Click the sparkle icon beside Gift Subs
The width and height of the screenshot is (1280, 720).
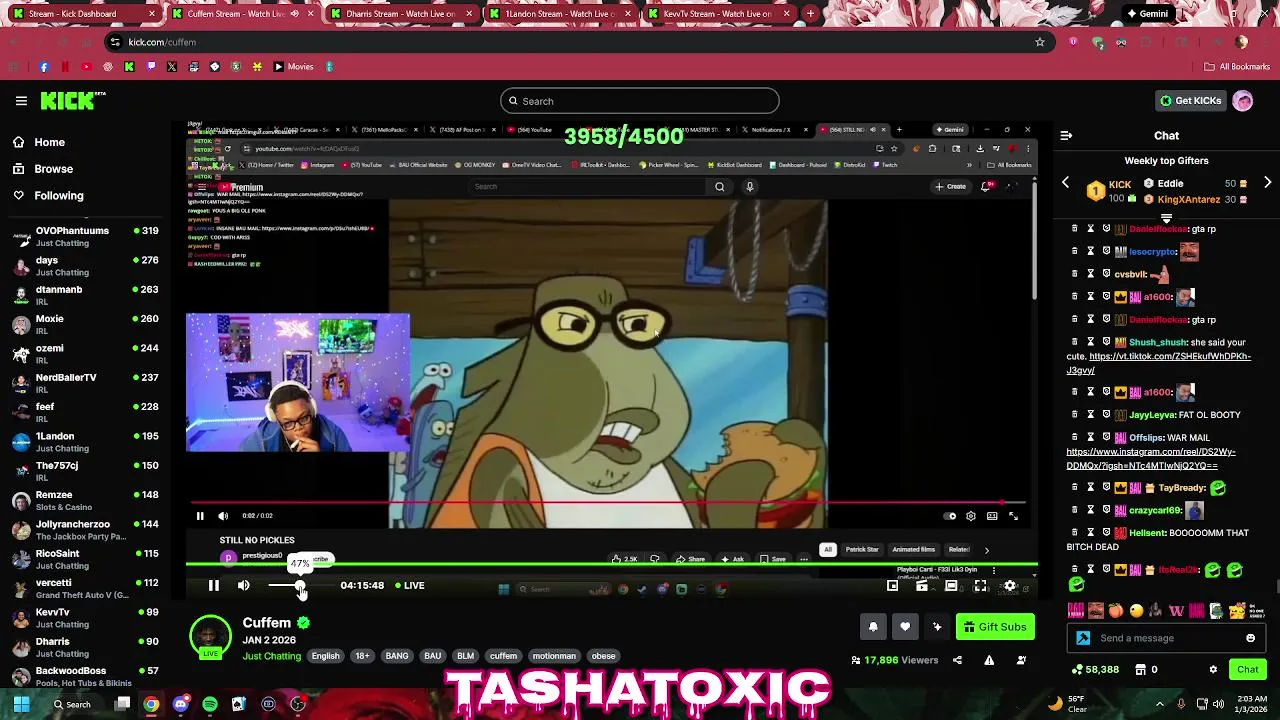(x=937, y=627)
